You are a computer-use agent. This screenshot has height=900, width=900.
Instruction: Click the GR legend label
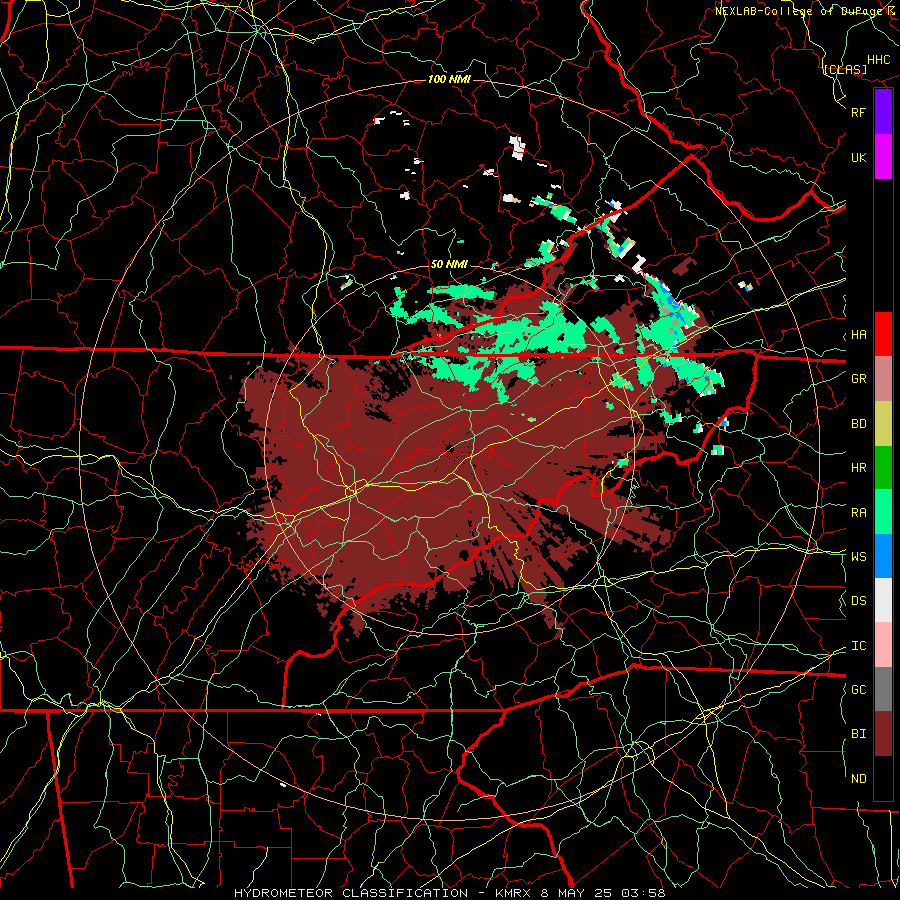pyautogui.click(x=859, y=379)
